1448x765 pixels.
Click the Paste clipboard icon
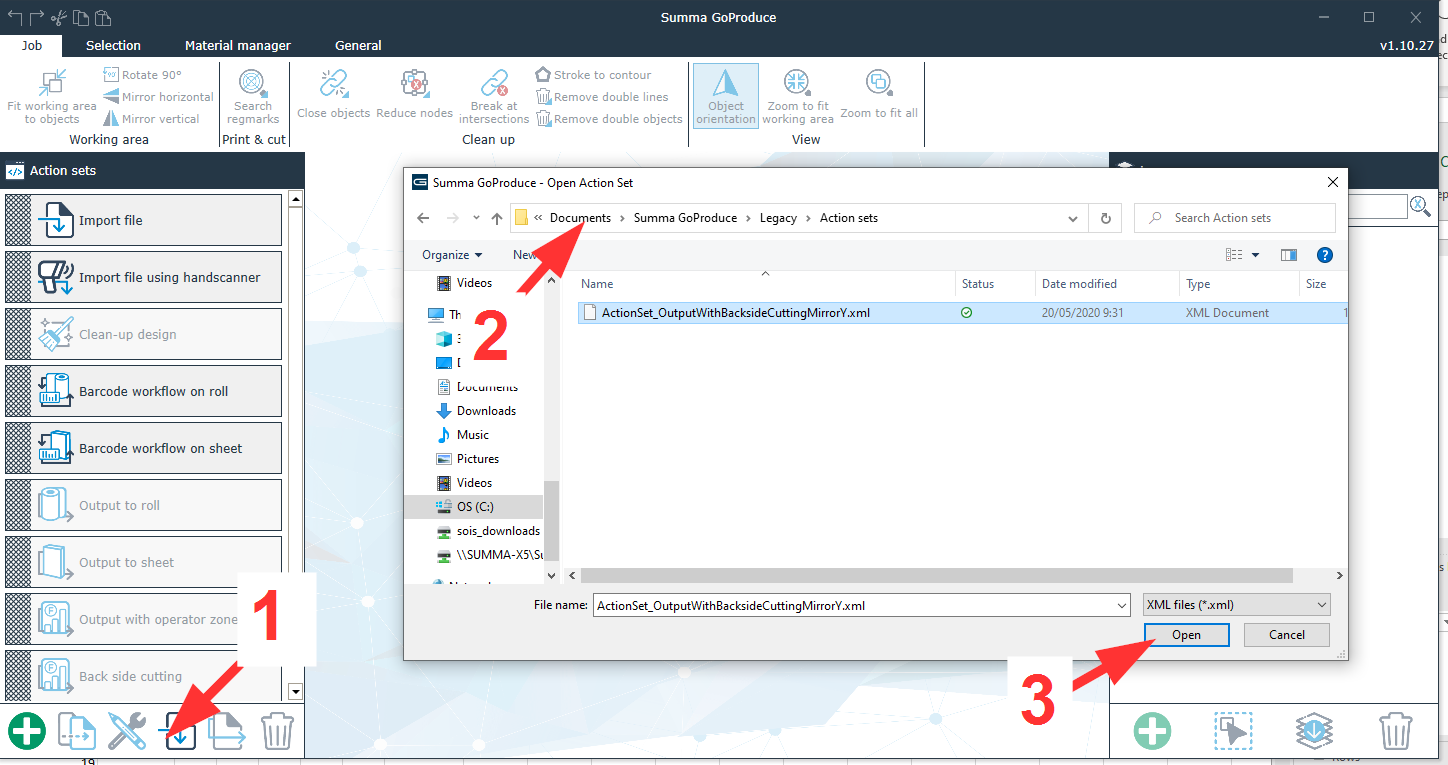[x=103, y=17]
